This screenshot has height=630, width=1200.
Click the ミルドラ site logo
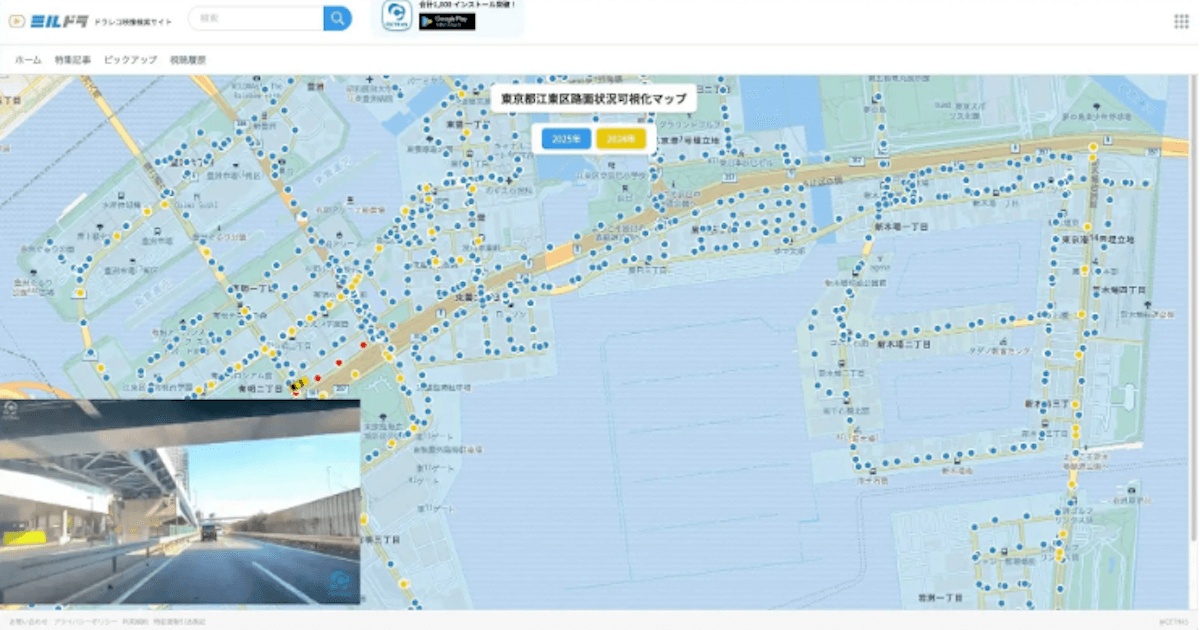(x=48, y=20)
